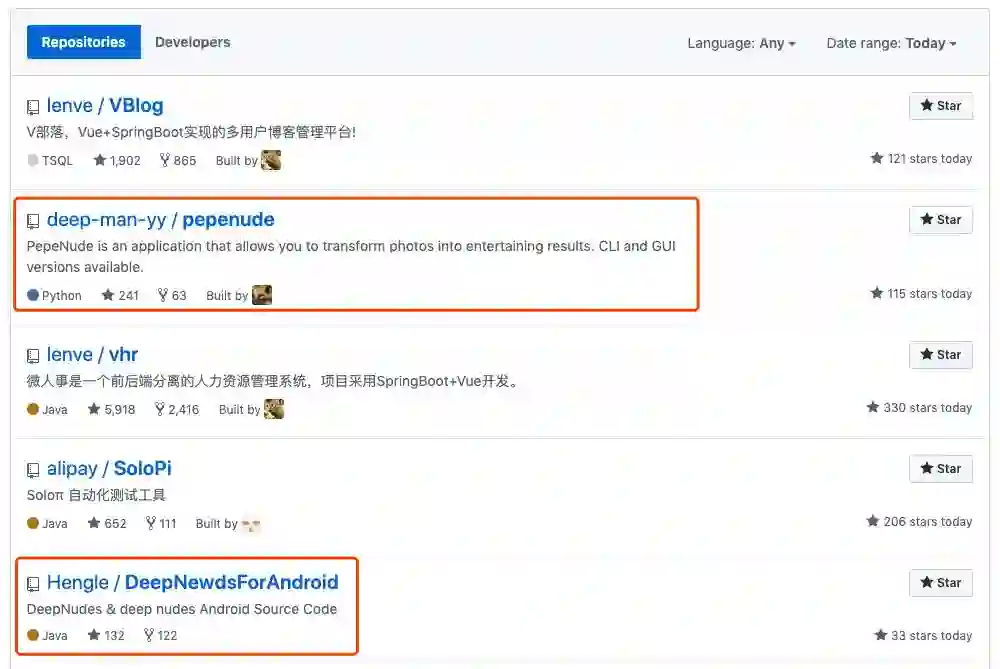Click the star icon showing 5,918 stars
This screenshot has width=1000, height=669.
(x=94, y=409)
